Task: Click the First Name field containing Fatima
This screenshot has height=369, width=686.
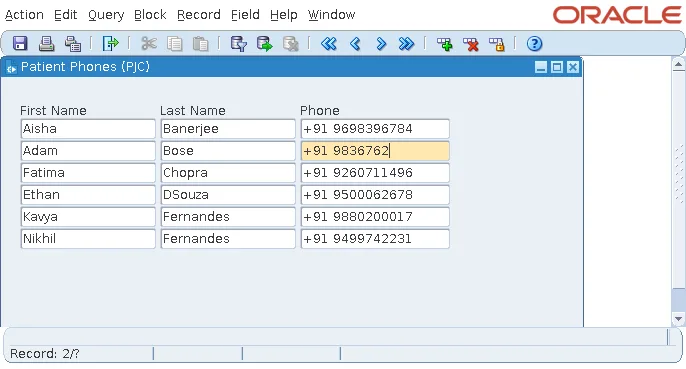Action: [x=88, y=173]
